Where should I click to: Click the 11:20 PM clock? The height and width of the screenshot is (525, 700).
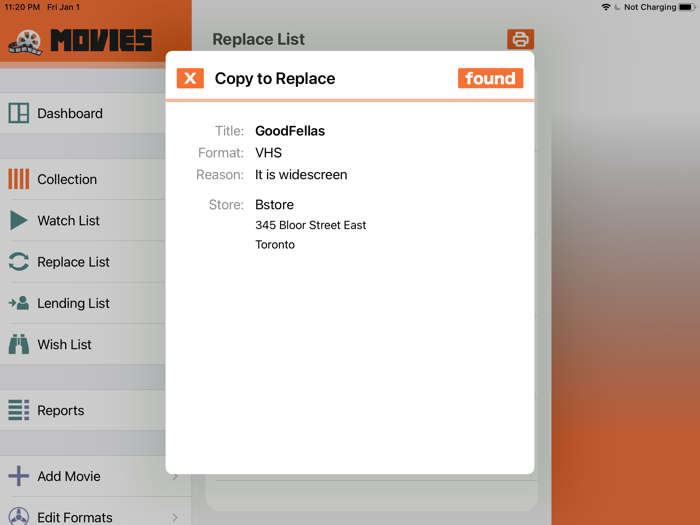pyautogui.click(x=22, y=7)
